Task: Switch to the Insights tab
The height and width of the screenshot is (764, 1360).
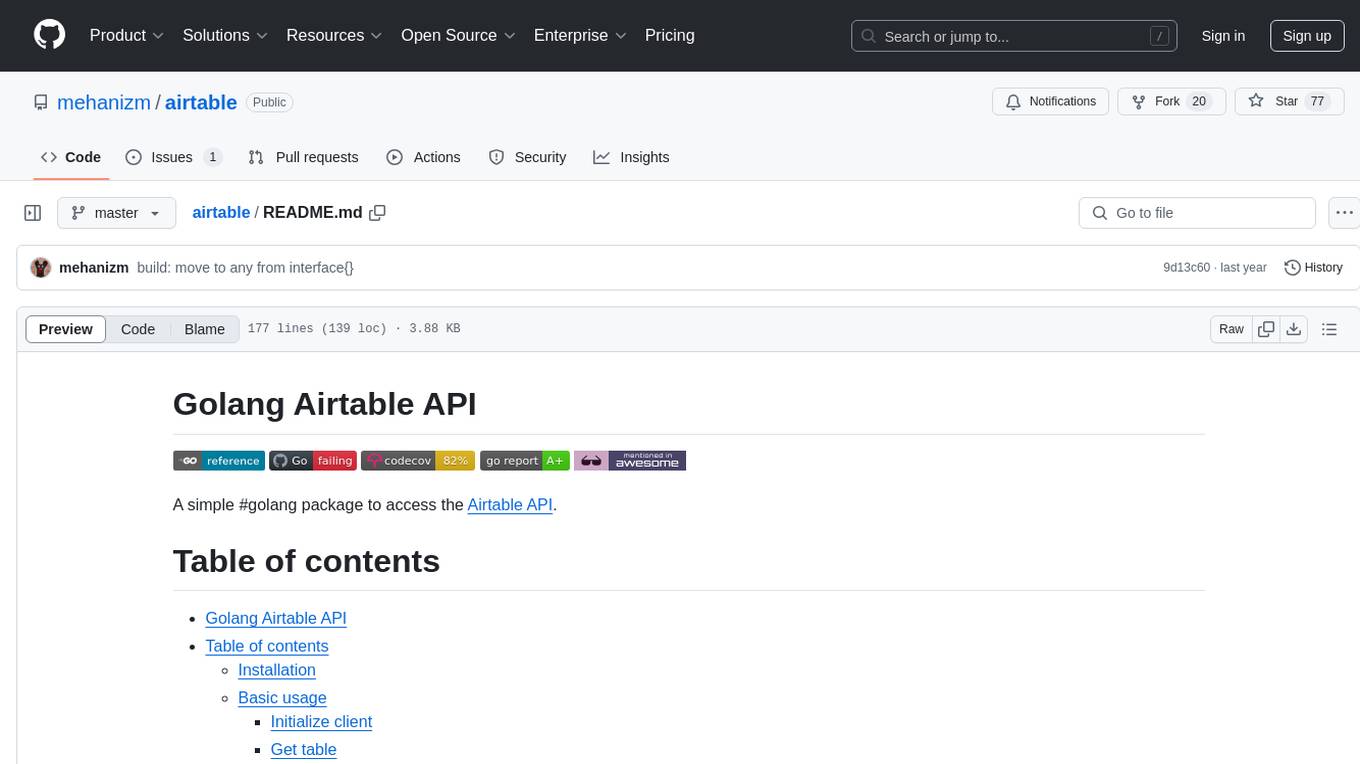Action: 631,157
